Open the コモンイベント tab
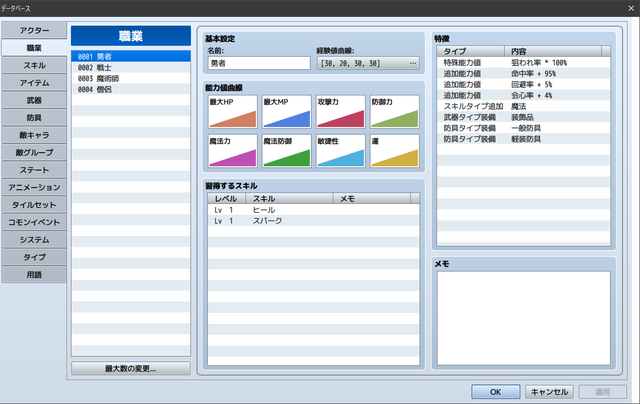 (34, 222)
